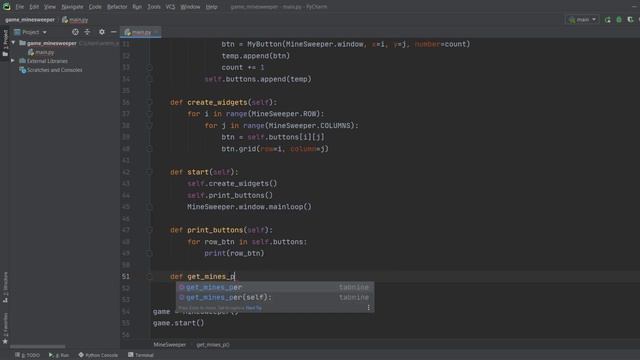Click the PyCharm logo icon in the title bar
The image size is (640, 360).
coord(6,7)
